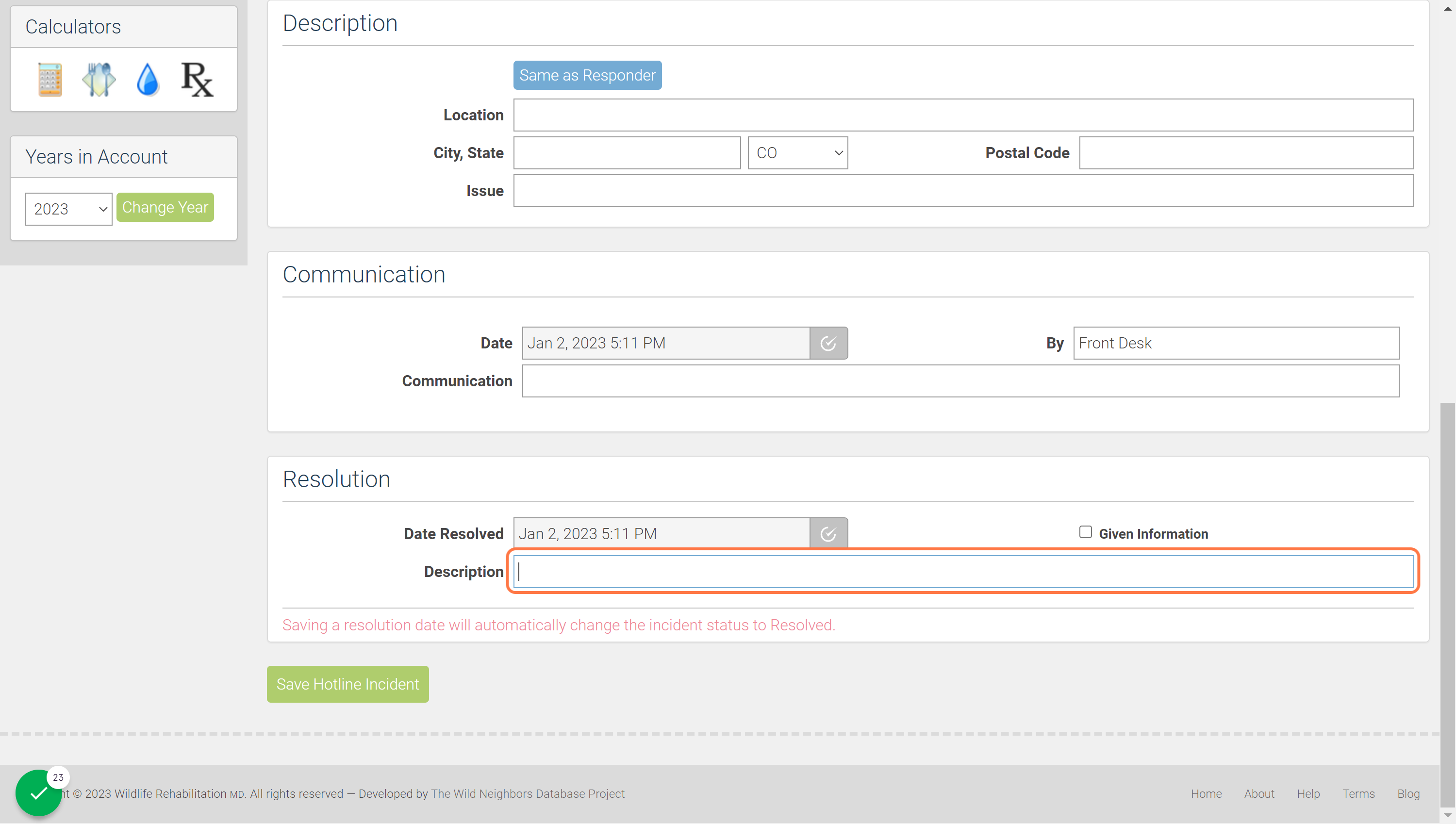
Task: Focus the Postal Code input field
Action: pyautogui.click(x=1246, y=153)
